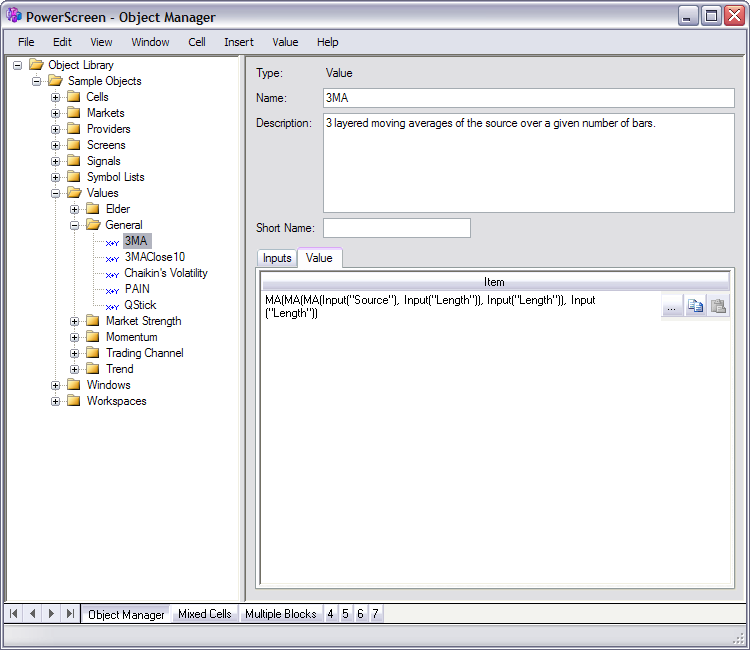Jump to last sheet tab arrow
This screenshot has width=750, height=650.
click(70, 613)
